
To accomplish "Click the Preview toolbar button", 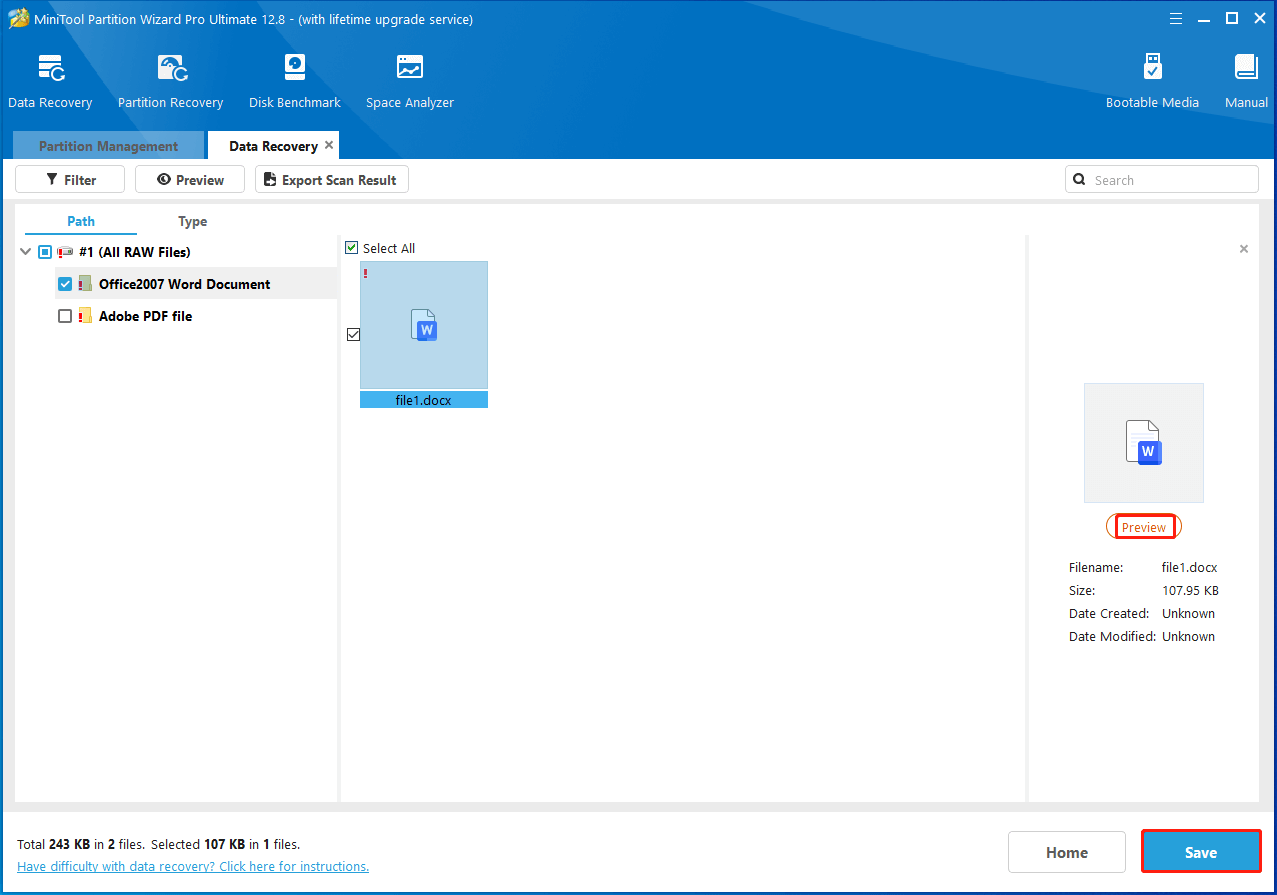I will click(x=190, y=180).
